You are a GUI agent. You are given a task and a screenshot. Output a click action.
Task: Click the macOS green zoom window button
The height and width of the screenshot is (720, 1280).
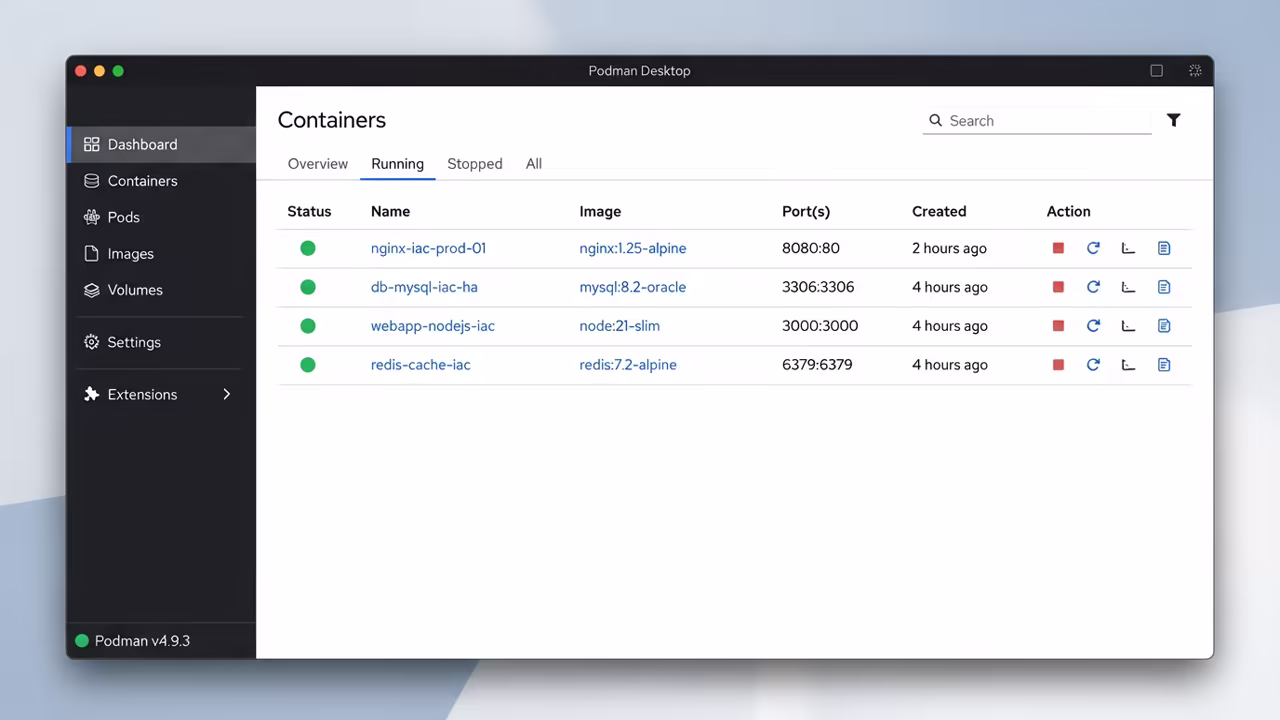click(118, 71)
